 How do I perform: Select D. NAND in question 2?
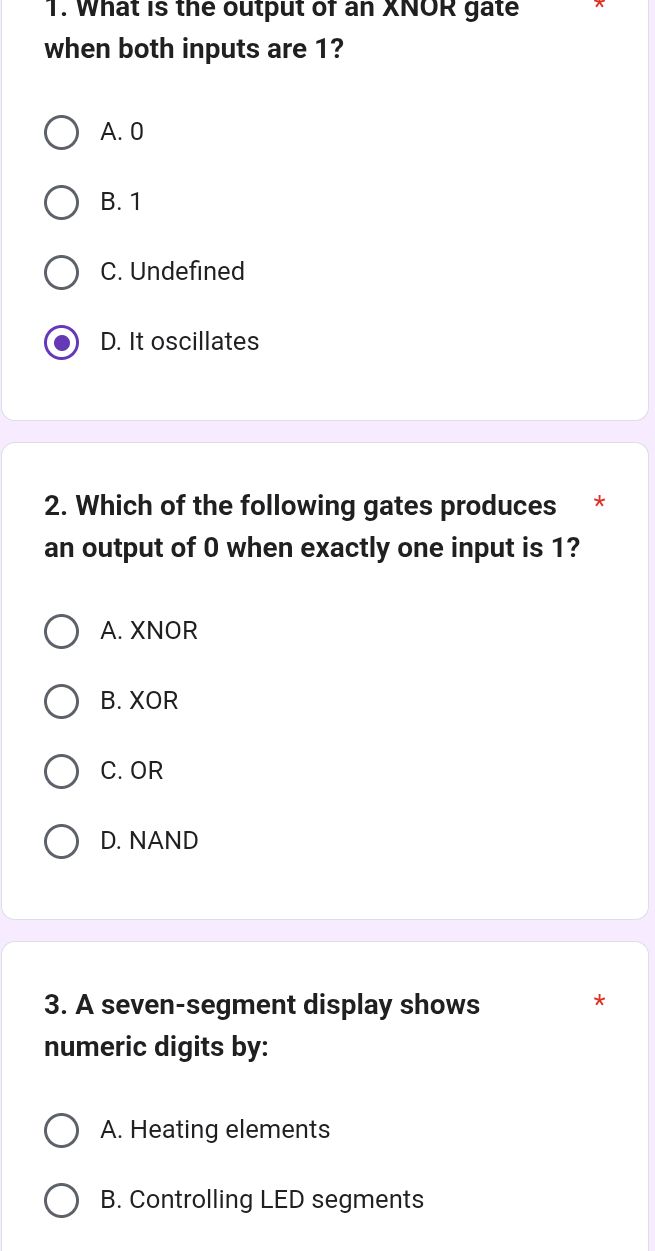click(x=61, y=841)
